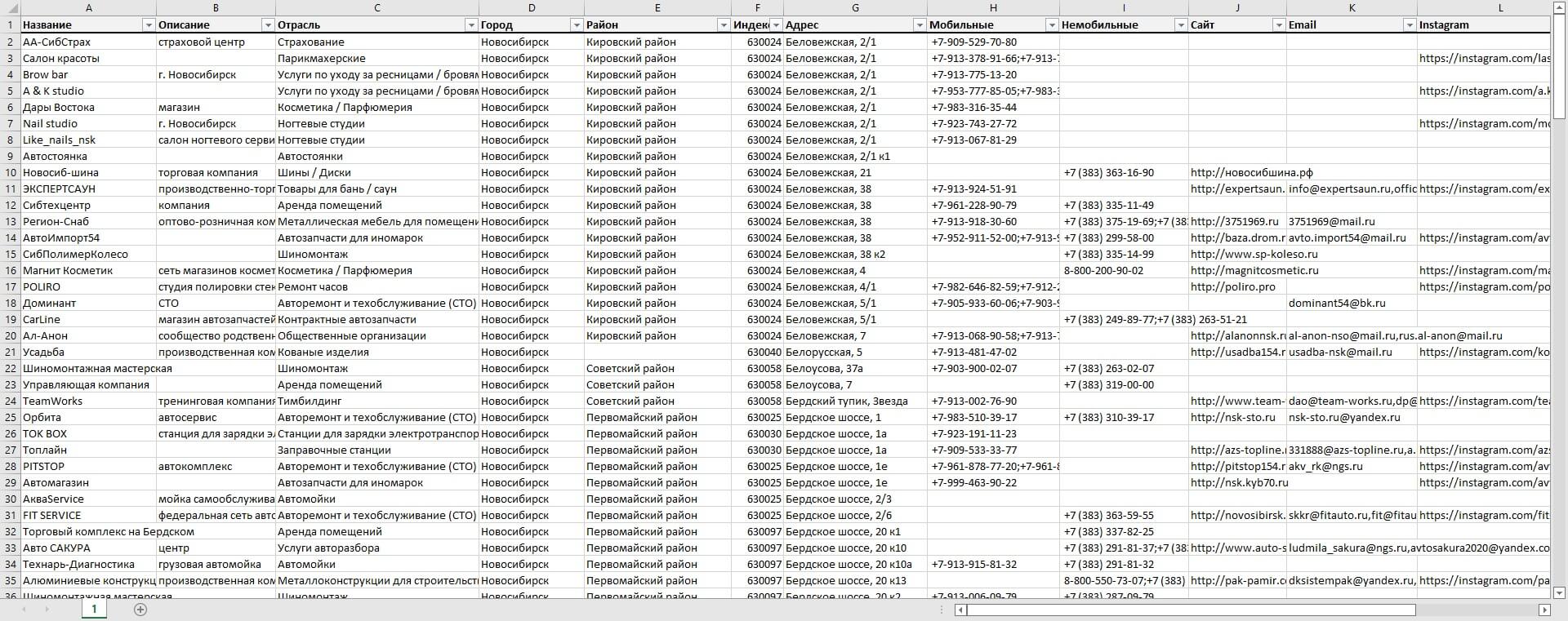Open filter dropdown for Отрасль column
This screenshot has width=1568, height=621.
click(471, 25)
